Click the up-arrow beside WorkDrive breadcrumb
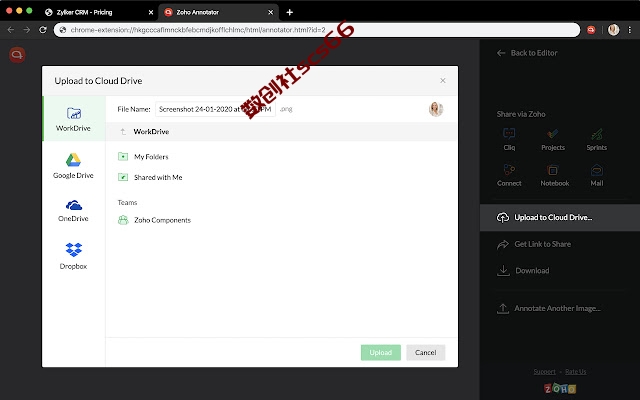The height and width of the screenshot is (400, 640). point(123,131)
